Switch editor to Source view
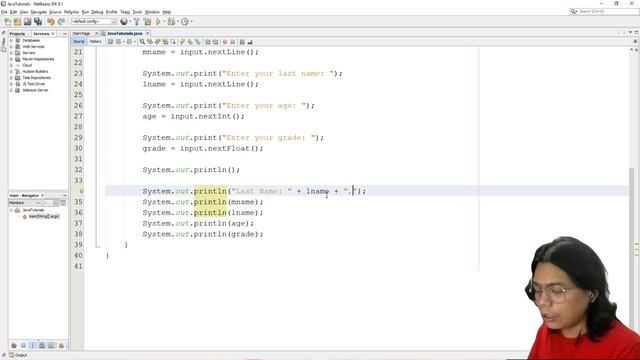640x360 pixels. [x=79, y=42]
